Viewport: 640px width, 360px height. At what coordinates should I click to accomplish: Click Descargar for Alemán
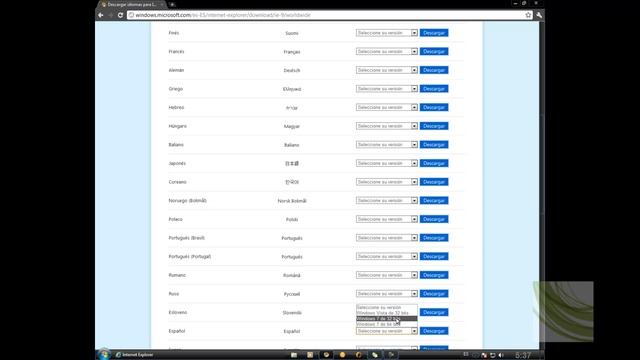point(434,70)
